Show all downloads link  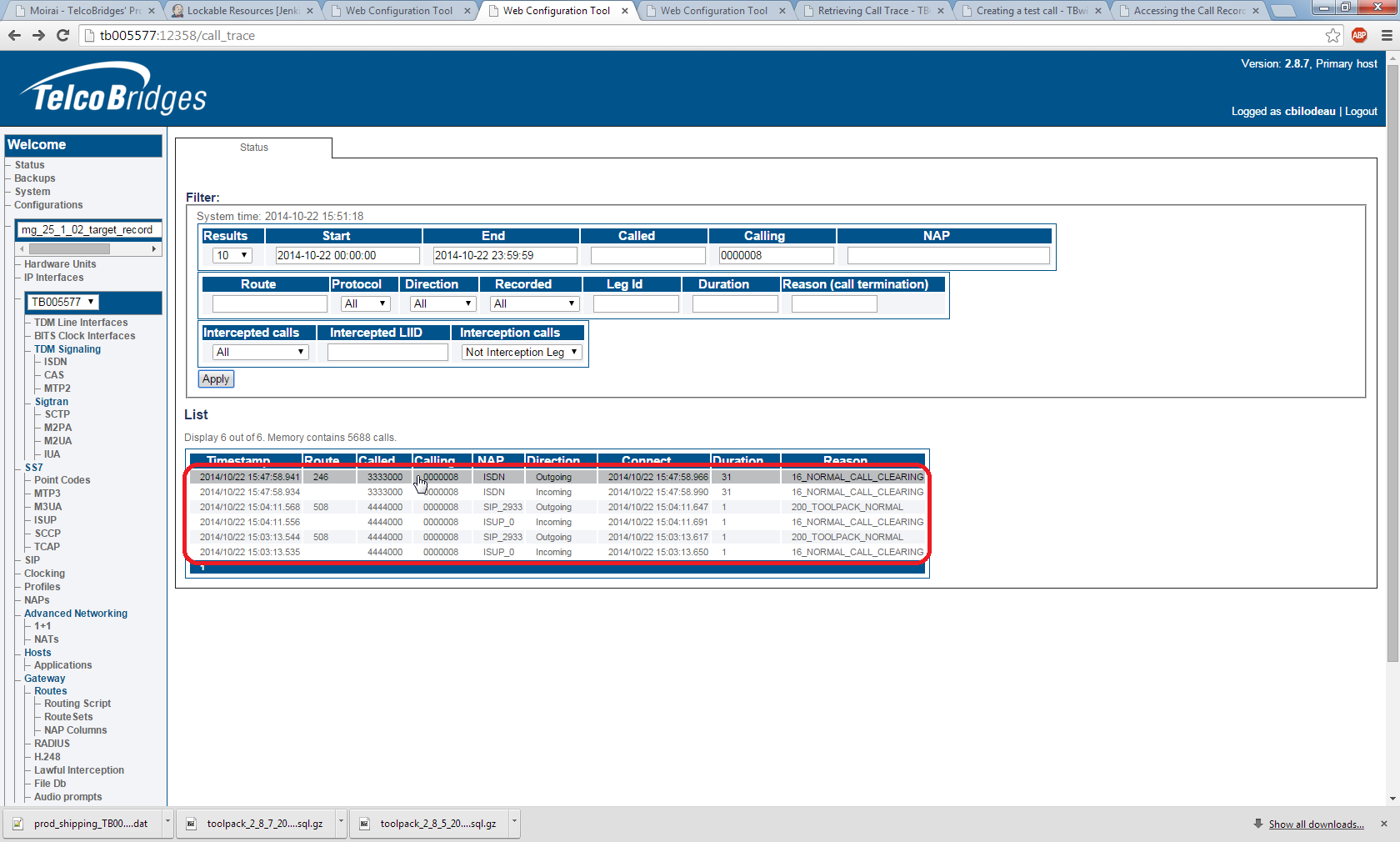point(1316,824)
